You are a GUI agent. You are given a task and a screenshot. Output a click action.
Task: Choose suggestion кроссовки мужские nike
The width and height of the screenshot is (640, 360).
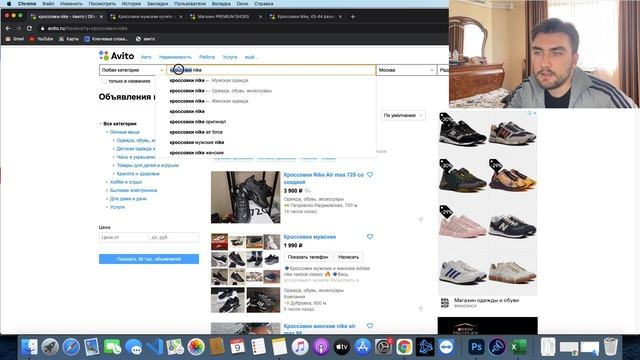tap(265, 142)
